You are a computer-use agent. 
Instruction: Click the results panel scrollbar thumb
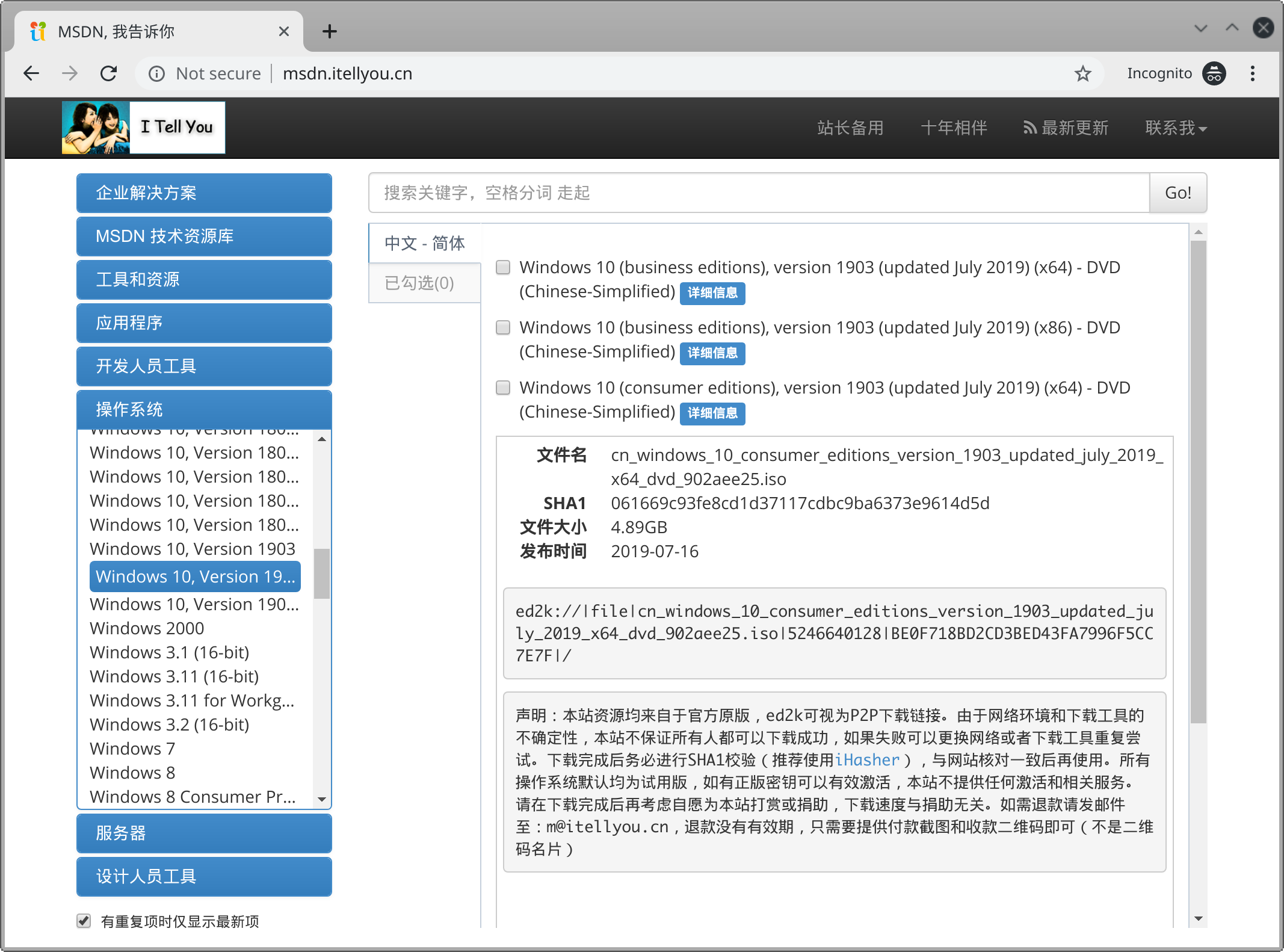click(x=1199, y=481)
